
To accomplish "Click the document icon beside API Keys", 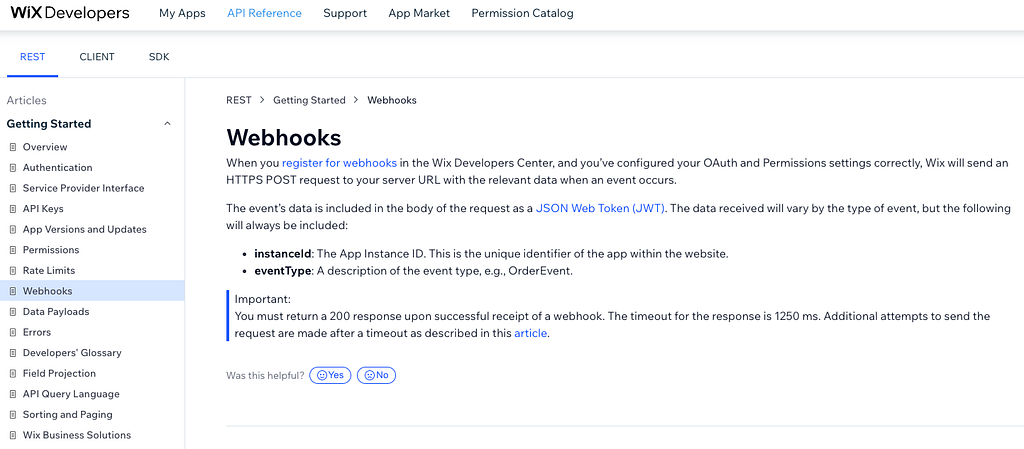I will 13,209.
